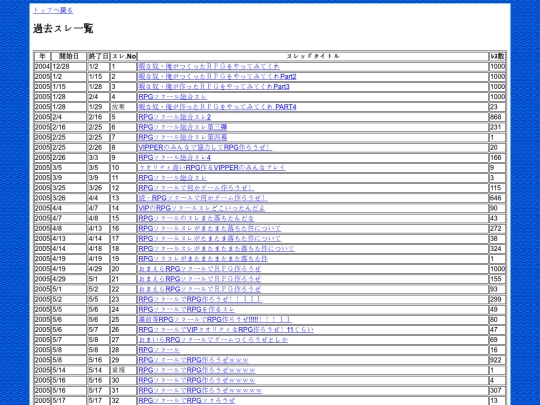The width and height of the screenshot is (540, 405).
Task: Open thread No.28 RPGツクール link
Action: pyautogui.click(x=159, y=350)
